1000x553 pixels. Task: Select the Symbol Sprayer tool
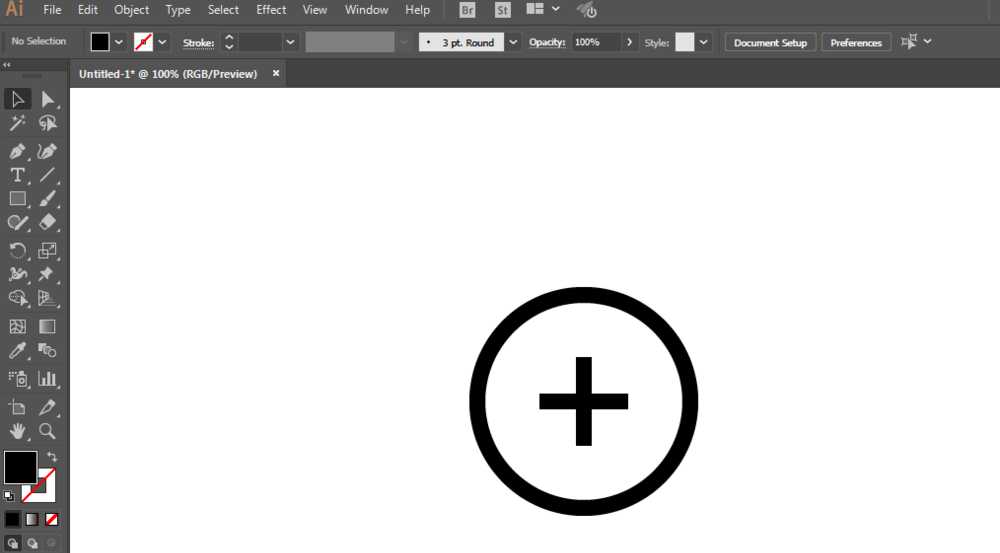point(17,379)
